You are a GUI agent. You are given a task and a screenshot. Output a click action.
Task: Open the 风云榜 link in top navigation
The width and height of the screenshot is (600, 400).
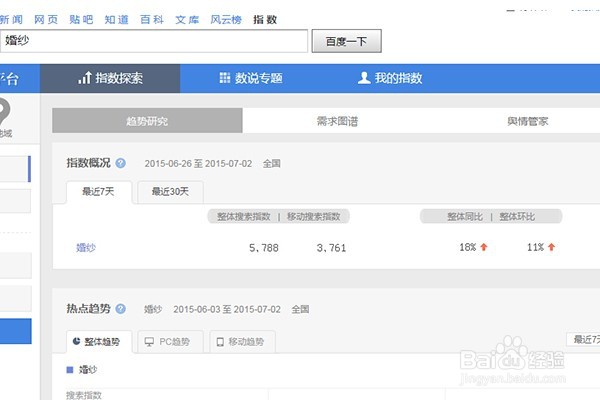point(226,20)
